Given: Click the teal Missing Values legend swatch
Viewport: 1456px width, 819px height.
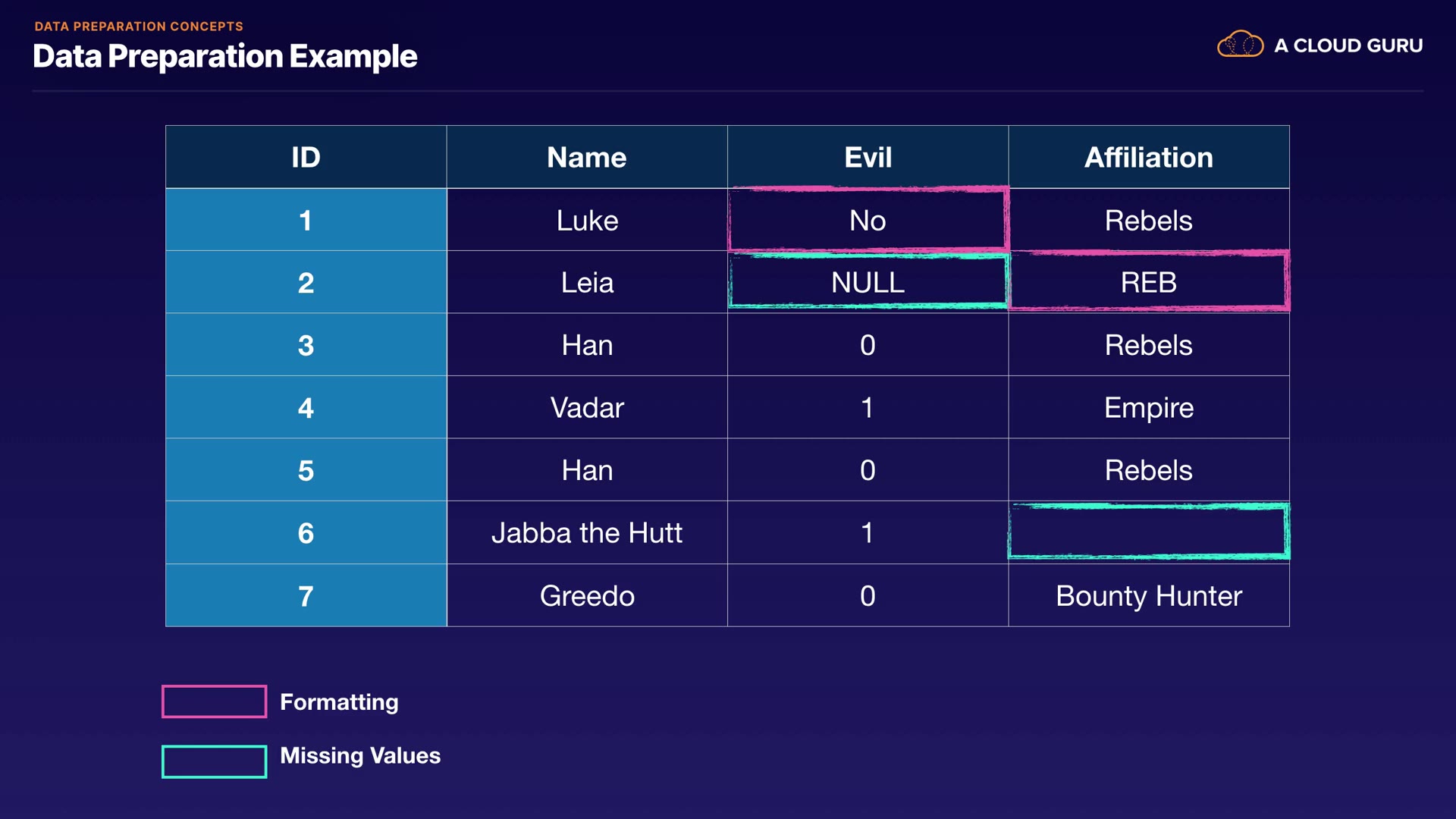Looking at the screenshot, I should tap(214, 761).
